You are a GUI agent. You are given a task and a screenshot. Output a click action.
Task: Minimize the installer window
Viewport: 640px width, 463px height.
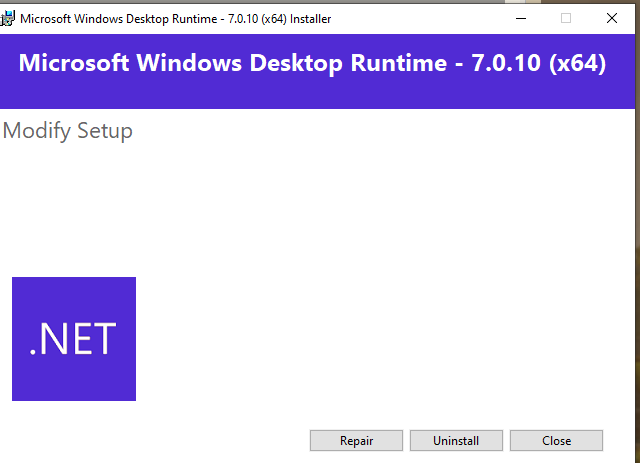[521, 18]
